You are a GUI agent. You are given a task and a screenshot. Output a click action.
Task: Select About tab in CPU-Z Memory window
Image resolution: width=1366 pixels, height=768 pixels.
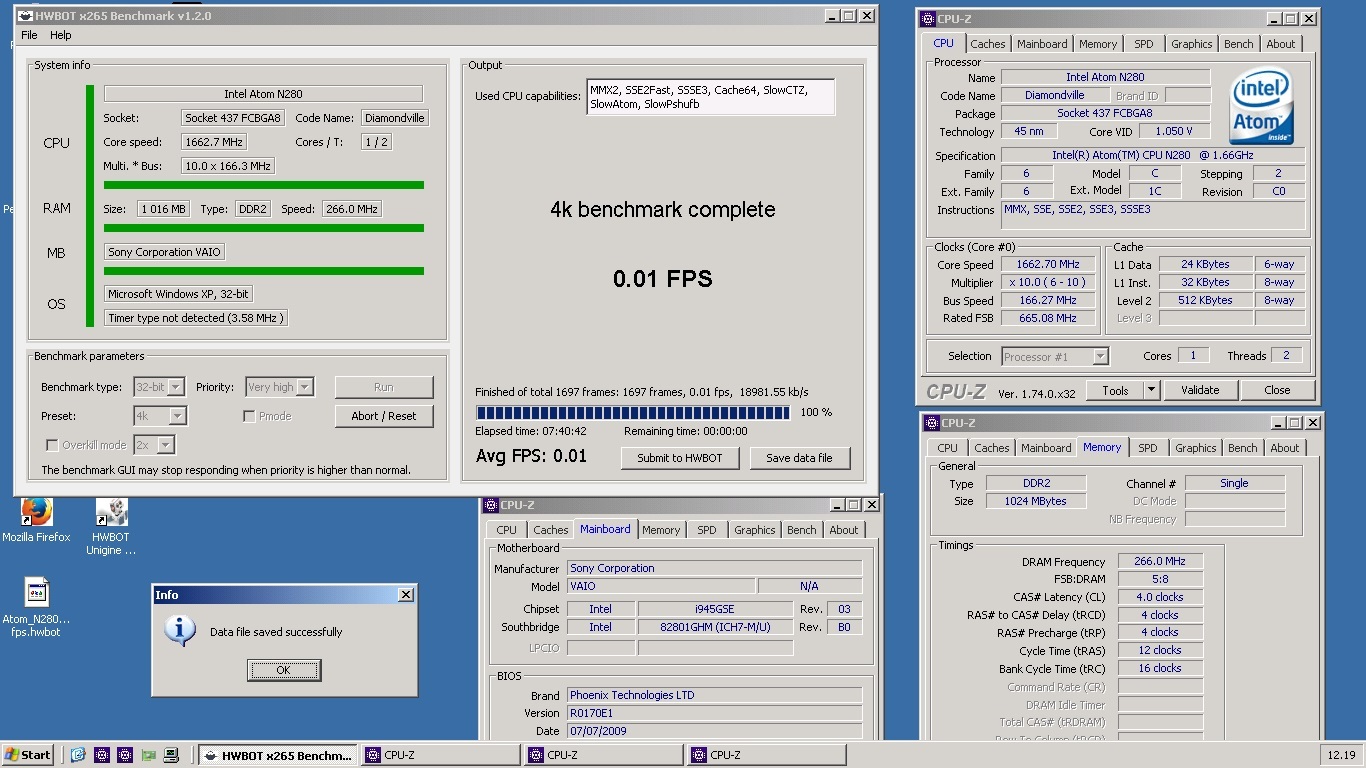(x=1285, y=448)
